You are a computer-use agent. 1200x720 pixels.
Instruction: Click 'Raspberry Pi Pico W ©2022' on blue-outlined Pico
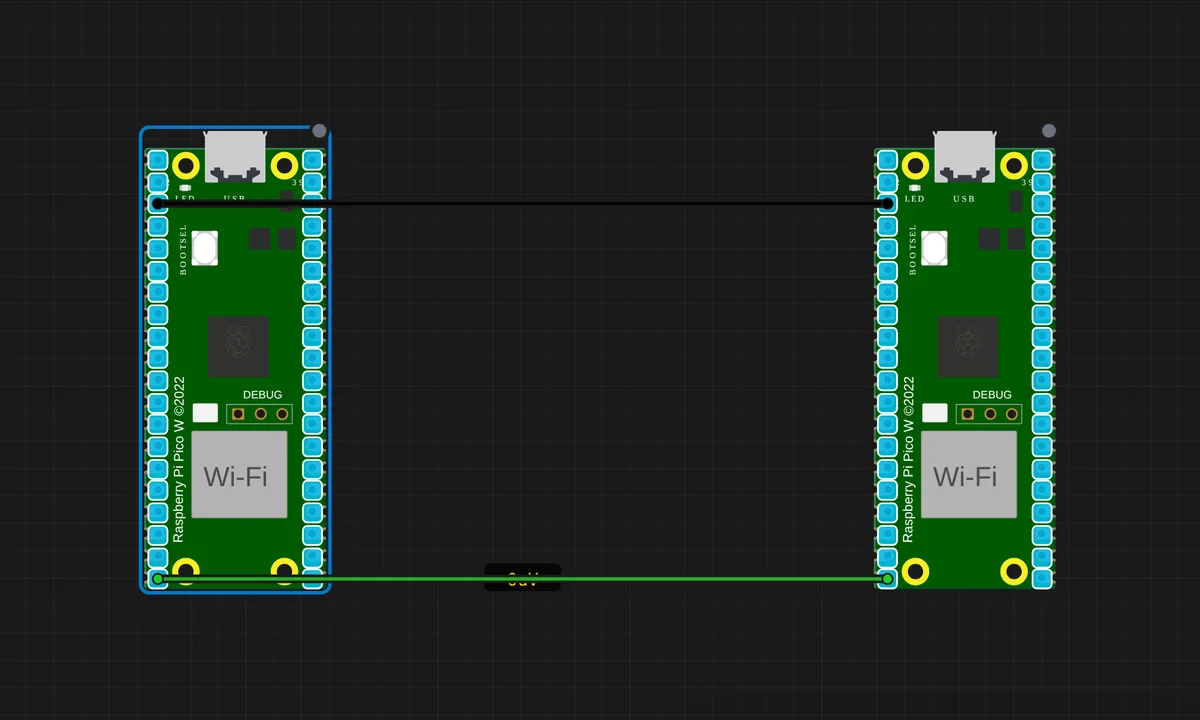coord(178,460)
